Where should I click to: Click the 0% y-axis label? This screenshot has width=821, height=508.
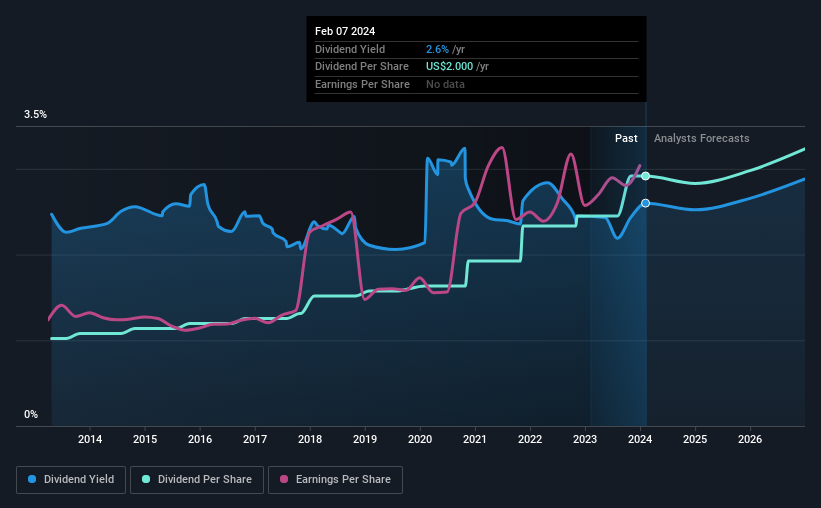(x=31, y=414)
